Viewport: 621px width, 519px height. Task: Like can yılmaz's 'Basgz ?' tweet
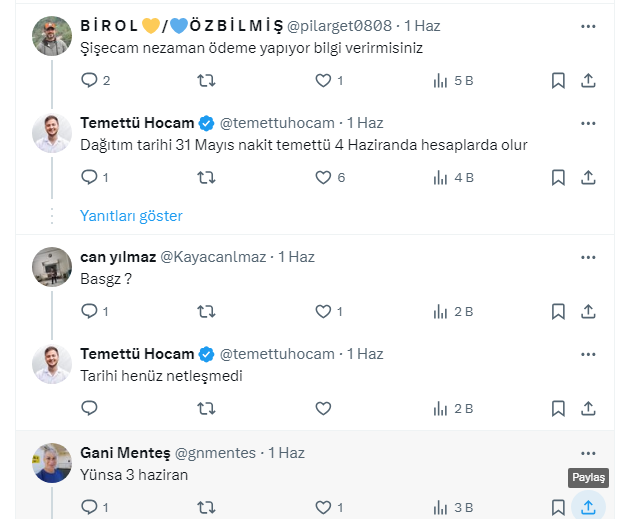tap(323, 311)
